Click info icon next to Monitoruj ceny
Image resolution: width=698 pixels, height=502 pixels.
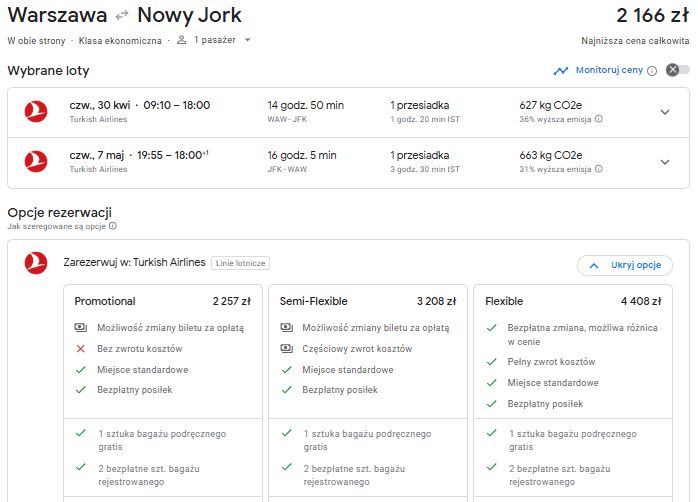coord(652,71)
